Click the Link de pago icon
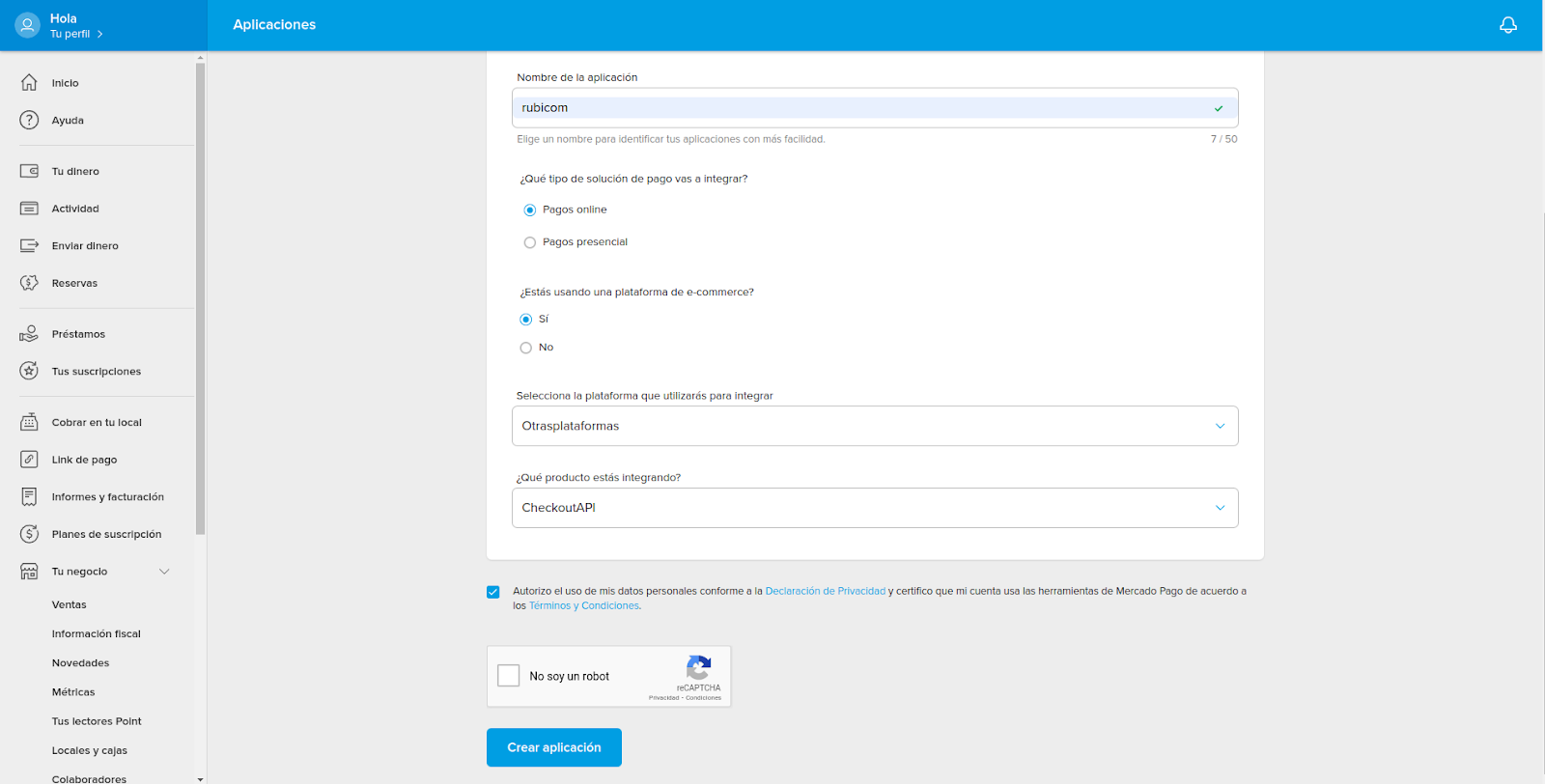This screenshot has height=784, width=1545. 30,460
